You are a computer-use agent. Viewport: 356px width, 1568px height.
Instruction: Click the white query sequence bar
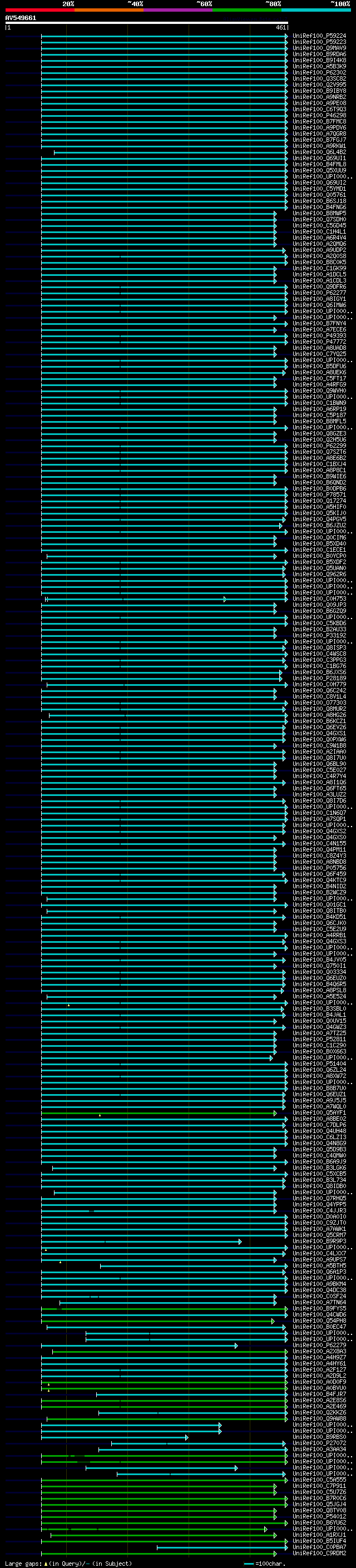(147, 23)
